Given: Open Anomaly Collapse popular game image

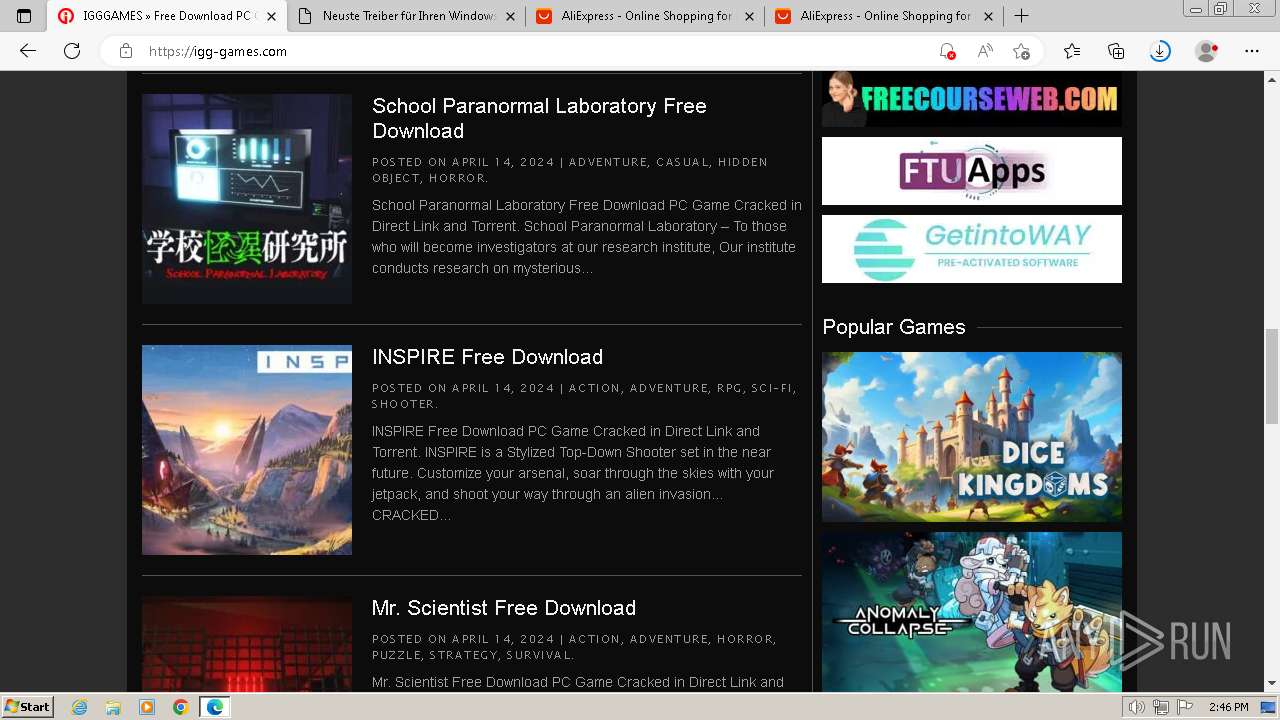Looking at the screenshot, I should pos(972,612).
